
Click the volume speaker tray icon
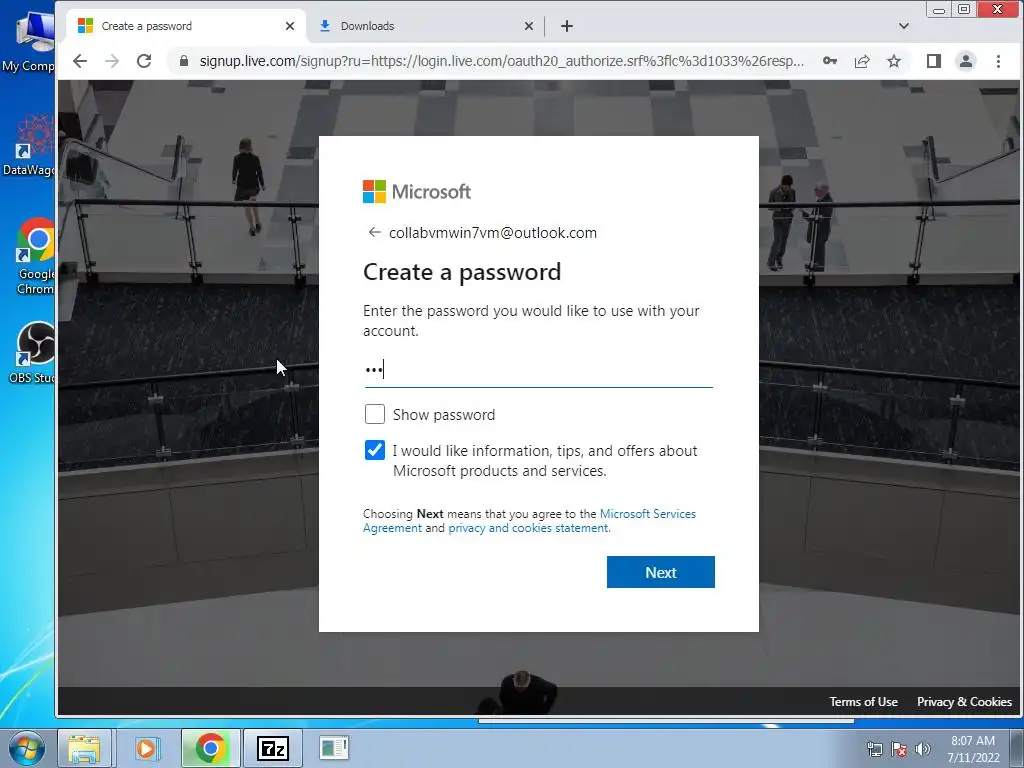[x=923, y=749]
